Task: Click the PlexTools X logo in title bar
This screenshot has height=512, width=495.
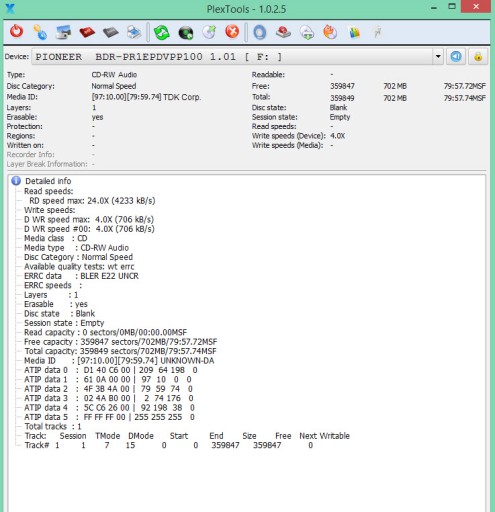Action: 10,8
